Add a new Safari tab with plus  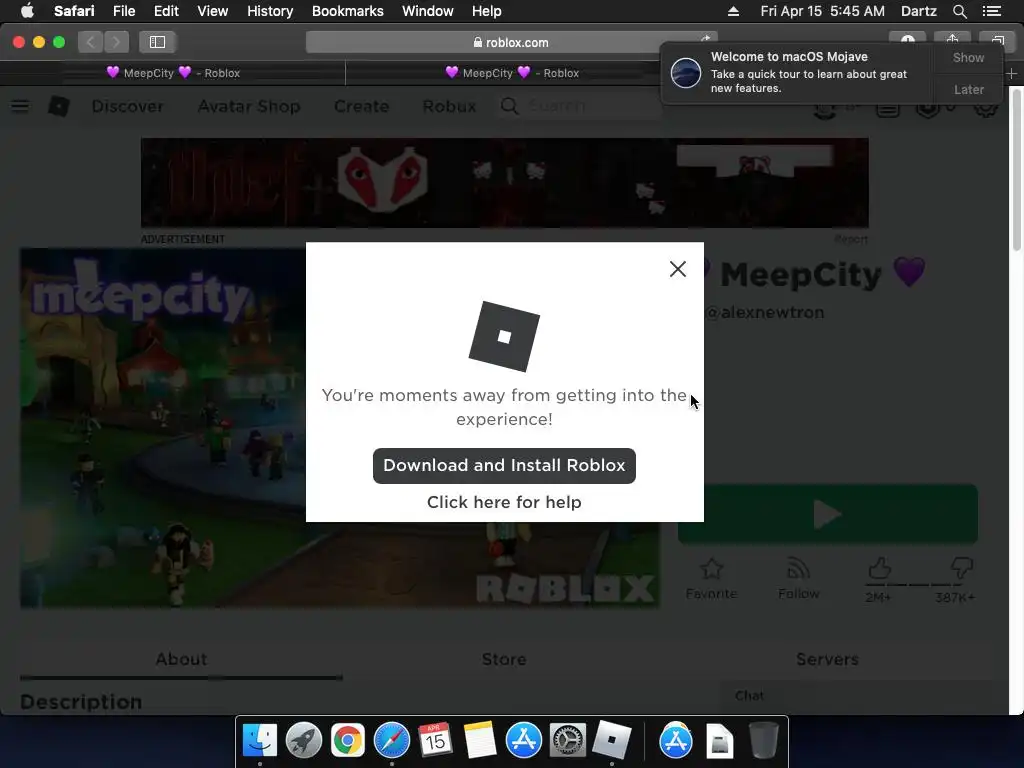(x=1011, y=73)
